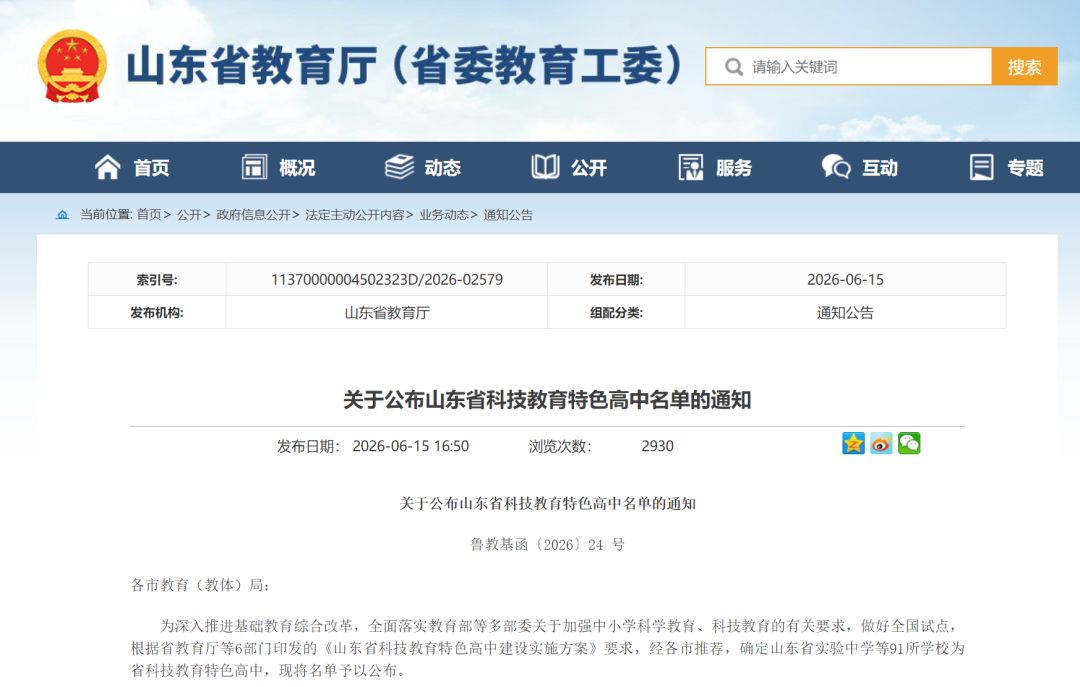This screenshot has width=1080, height=687.
Task: Go to 公开 in the breadcrumb
Action: point(189,215)
